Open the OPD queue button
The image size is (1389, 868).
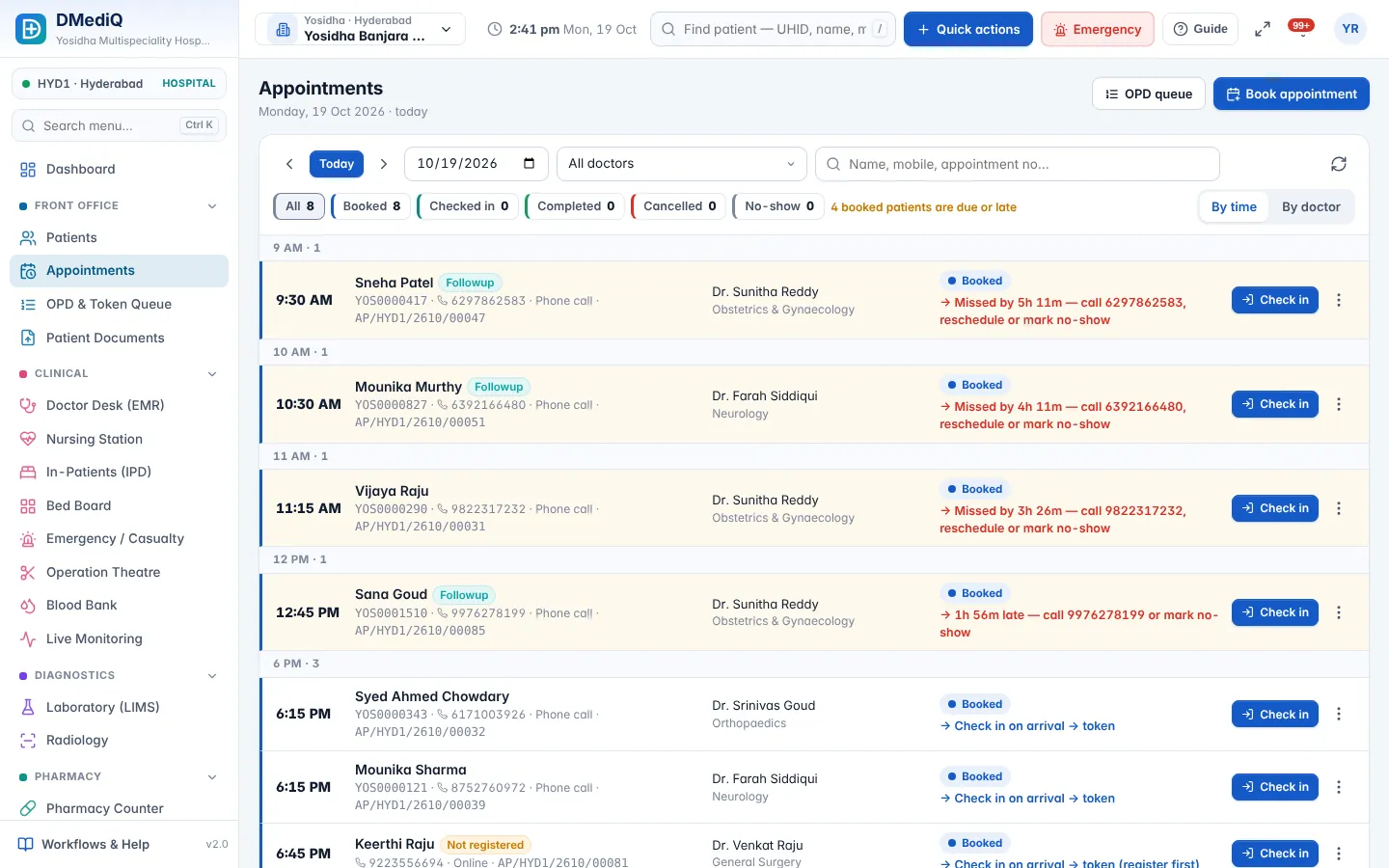coord(1149,94)
